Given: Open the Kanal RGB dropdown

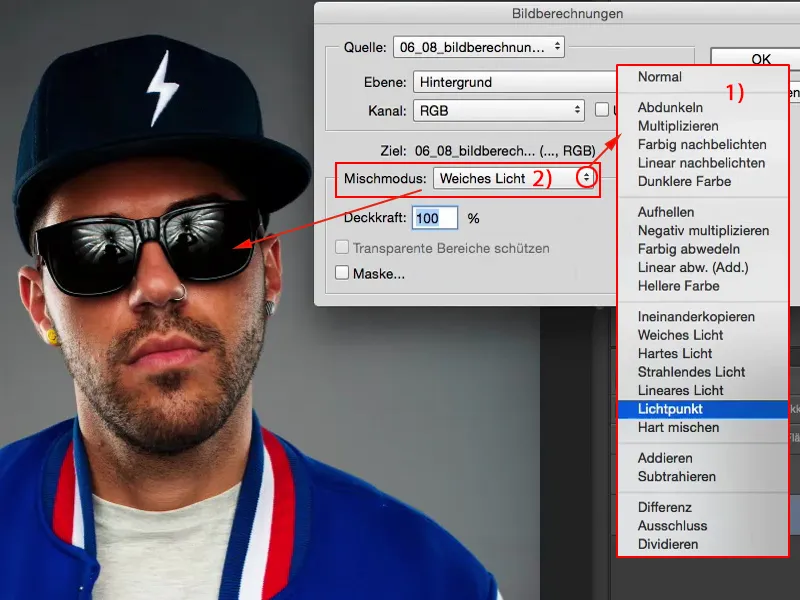Looking at the screenshot, I should (x=498, y=110).
